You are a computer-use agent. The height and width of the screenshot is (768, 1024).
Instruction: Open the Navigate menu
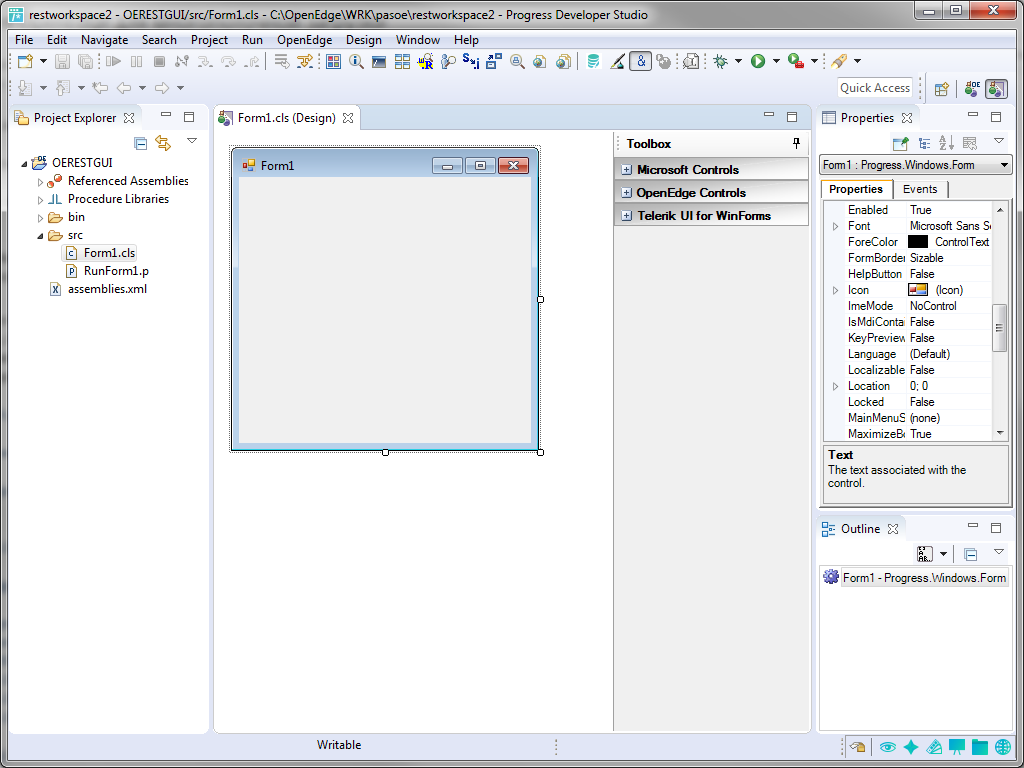click(104, 40)
